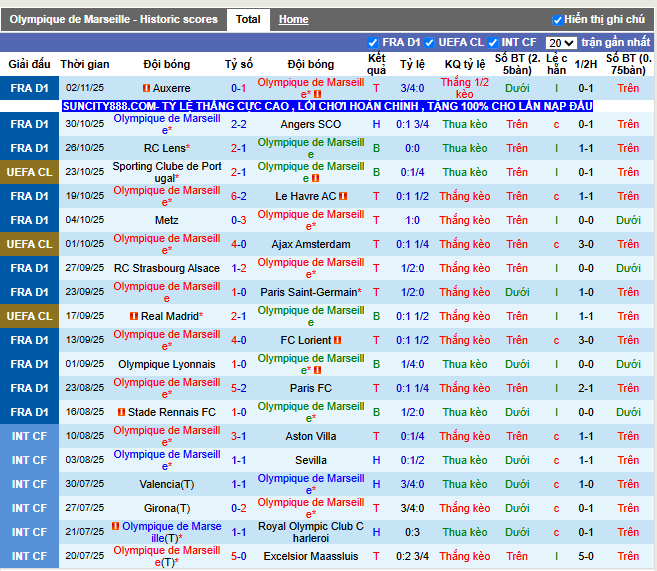Click the 3-1 score against Aston Villa
657x571 pixels.
[238, 436]
